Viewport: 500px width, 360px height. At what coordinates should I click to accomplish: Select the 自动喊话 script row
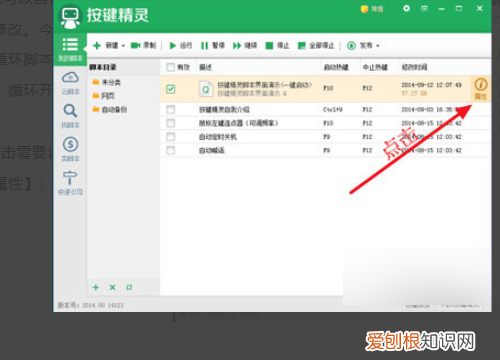click(x=326, y=150)
